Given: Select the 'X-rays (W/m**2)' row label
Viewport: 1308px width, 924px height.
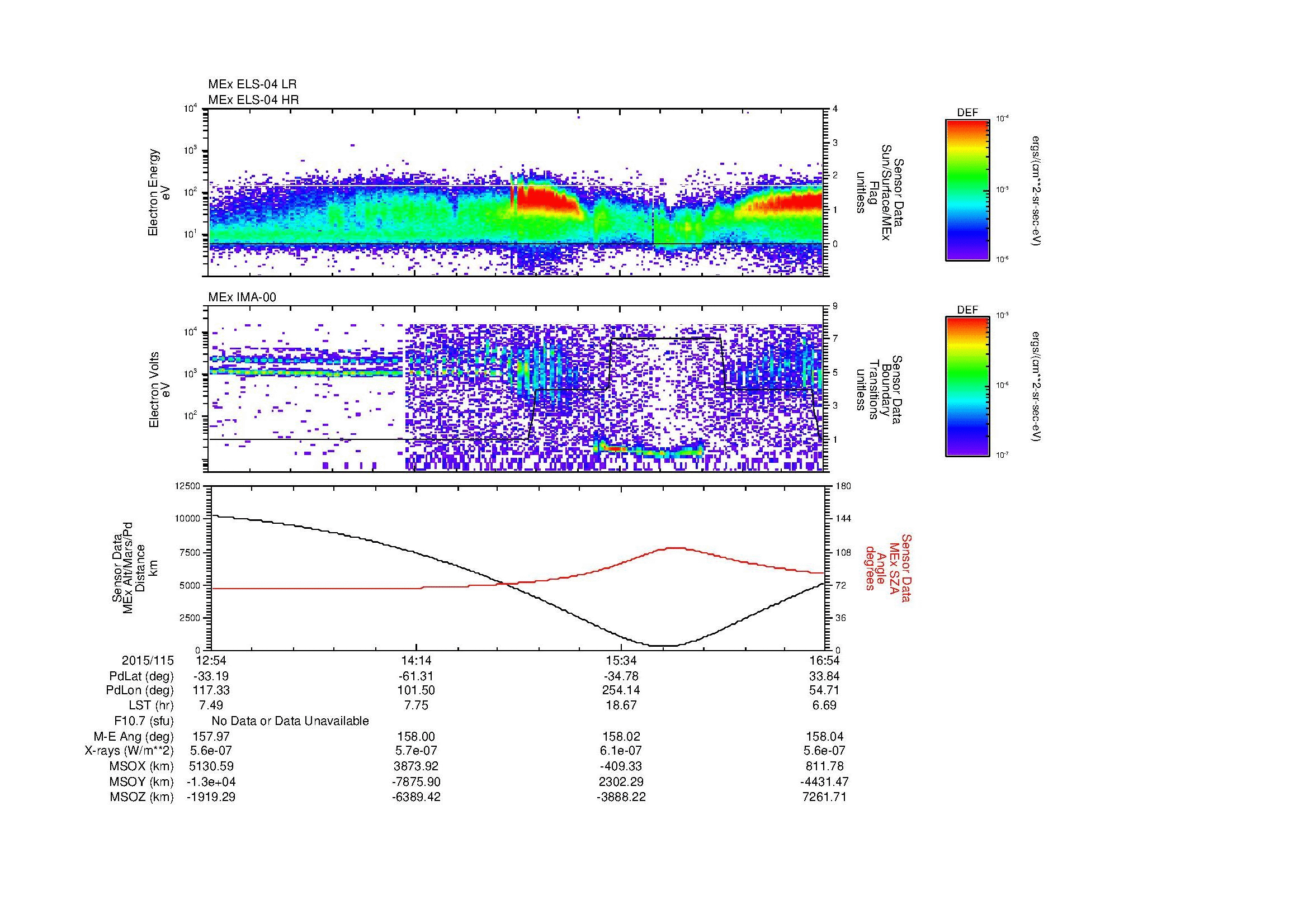Looking at the screenshot, I should click(129, 751).
